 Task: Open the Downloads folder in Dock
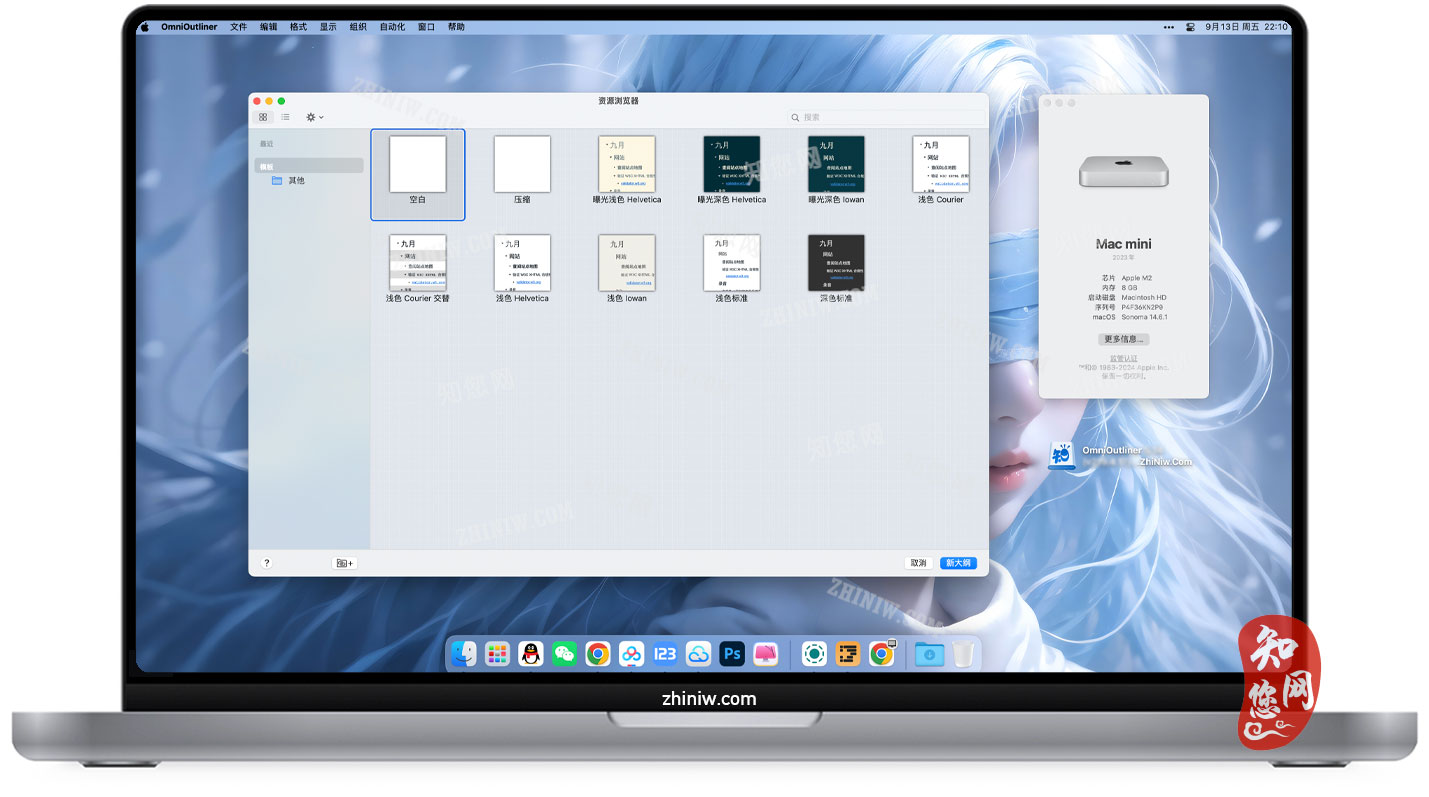(x=929, y=654)
